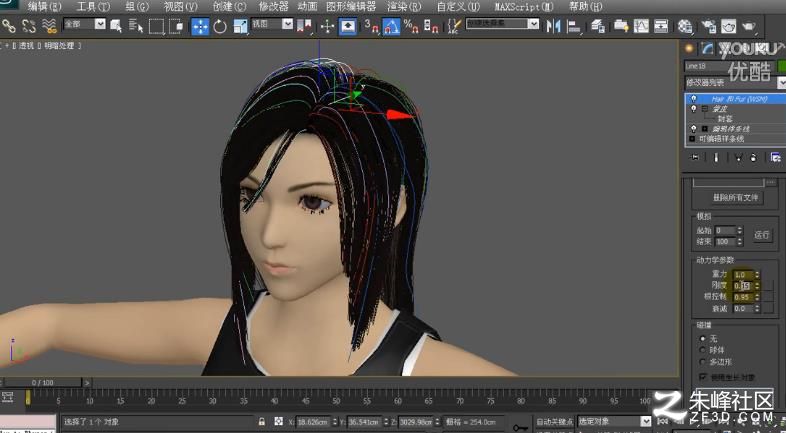The width and height of the screenshot is (786, 433).
Task: Click the 自动关键点 auto key button
Action: pos(554,421)
